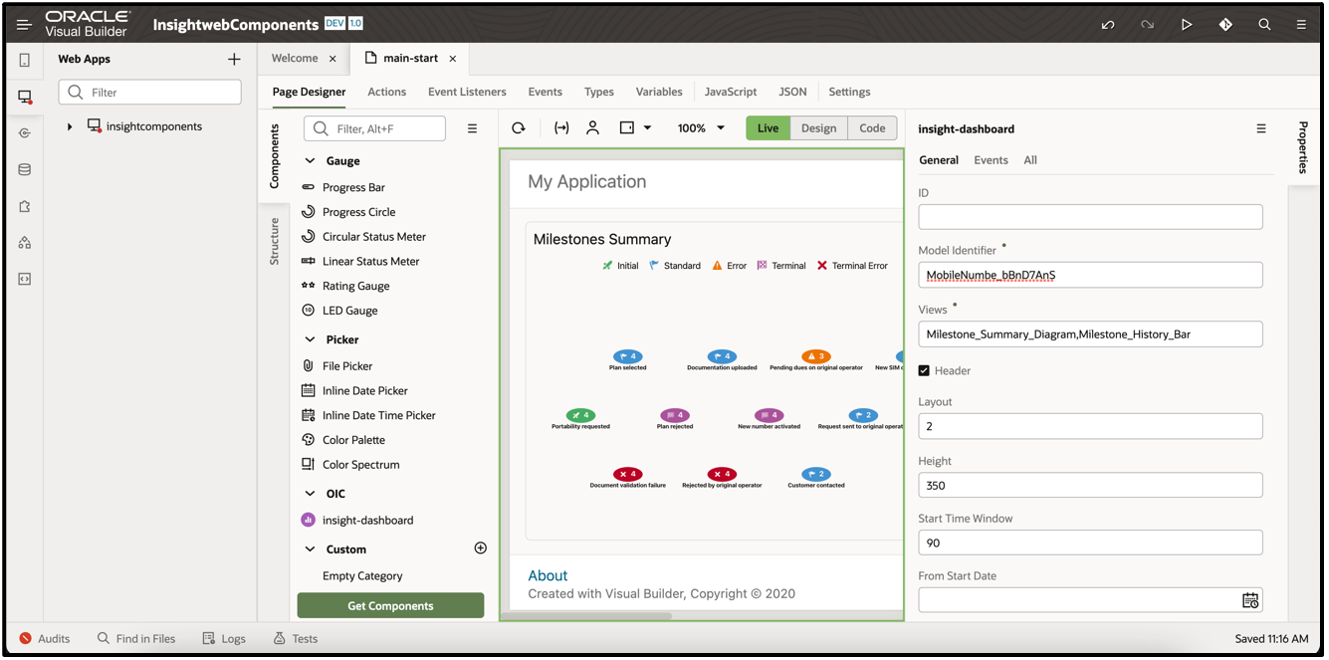The width and height of the screenshot is (1329, 660).
Task: Switch to Code mode
Action: [872, 128]
